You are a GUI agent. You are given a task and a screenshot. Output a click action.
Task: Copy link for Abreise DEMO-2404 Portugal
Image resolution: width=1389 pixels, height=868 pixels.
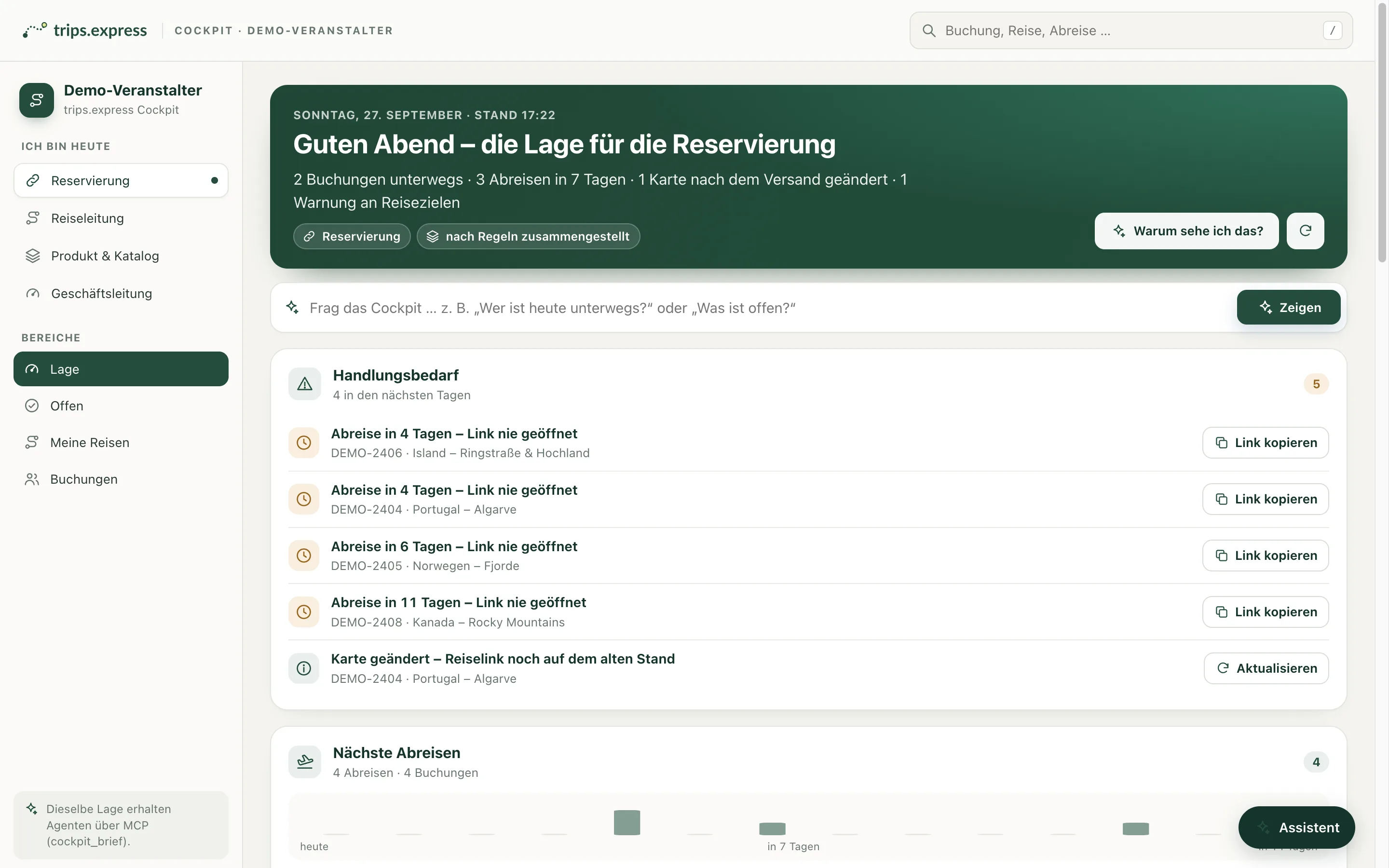point(1265,499)
